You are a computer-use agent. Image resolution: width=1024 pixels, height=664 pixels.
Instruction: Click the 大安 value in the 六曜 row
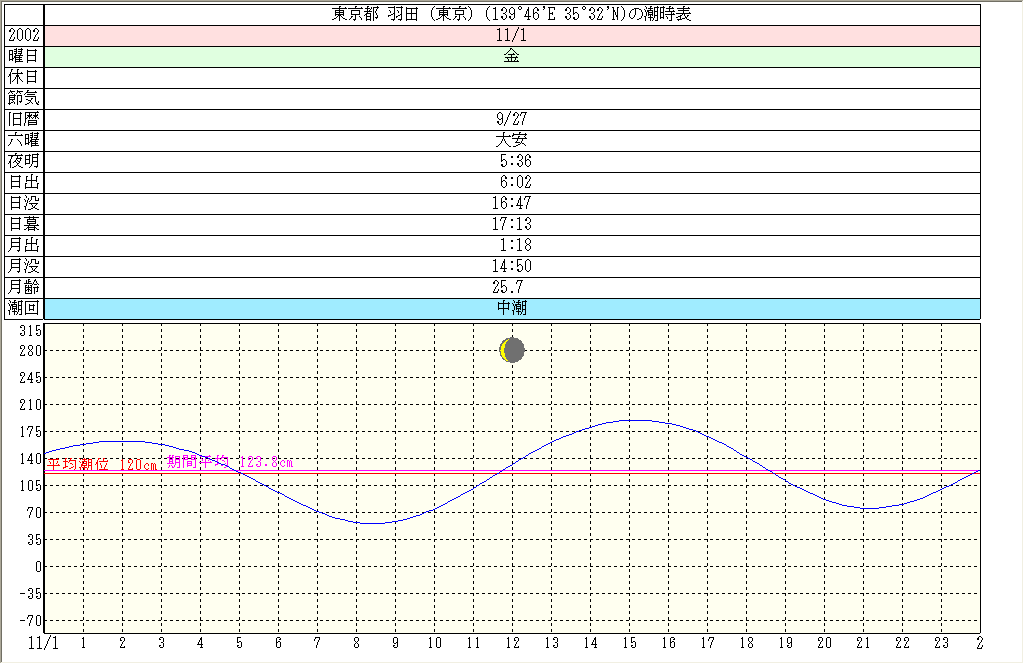pyautogui.click(x=512, y=140)
